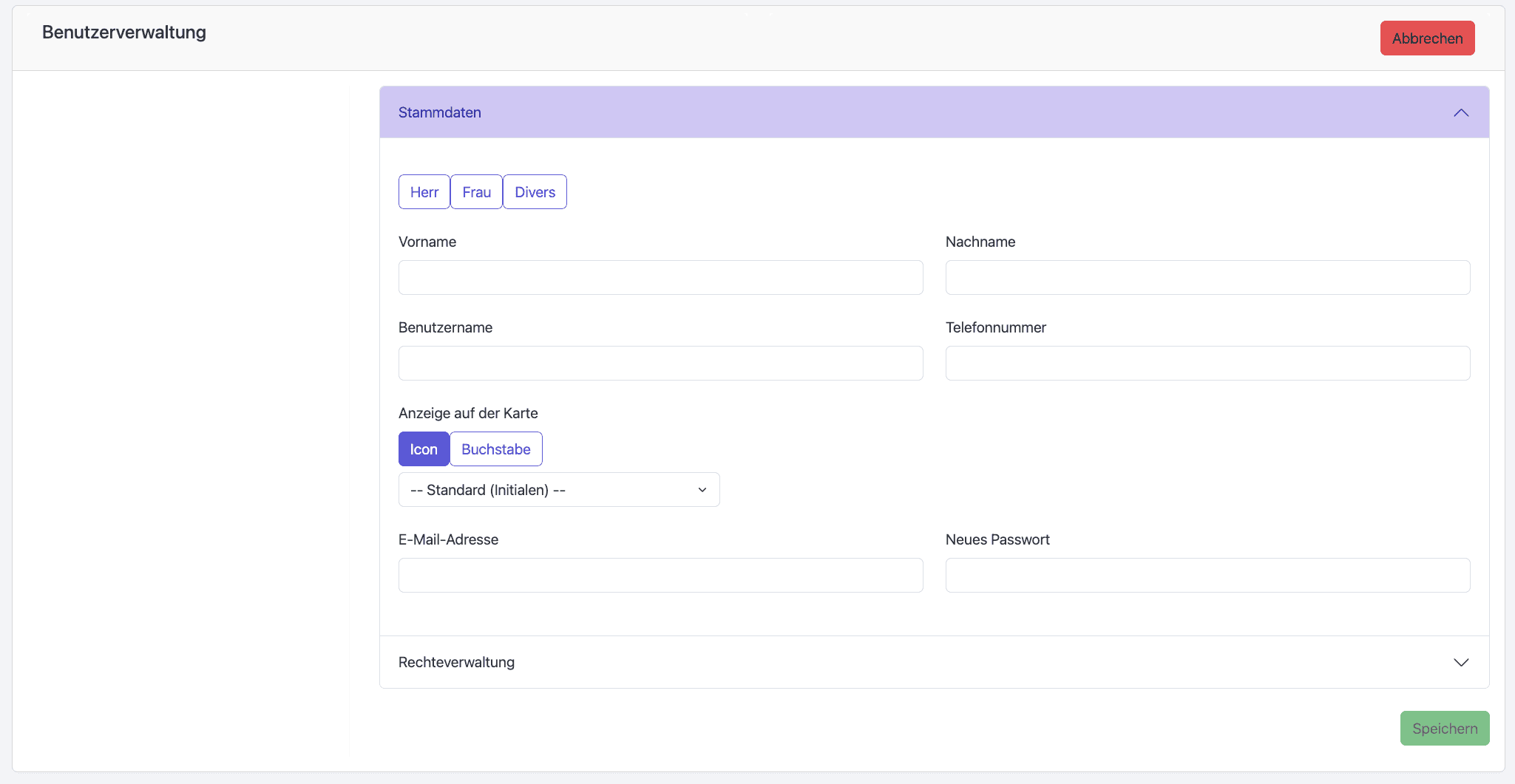
Task: Focus the E-Mail-Adresse input
Action: (x=660, y=576)
